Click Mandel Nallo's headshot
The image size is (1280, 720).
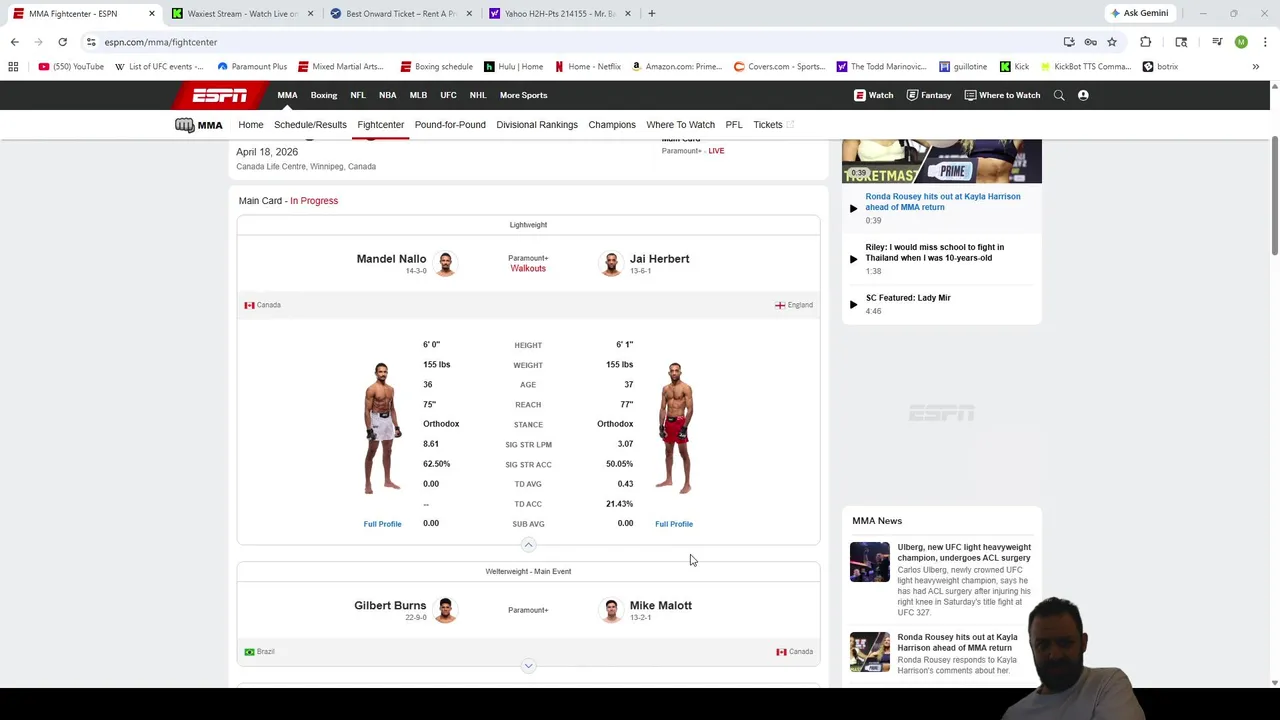point(445,263)
